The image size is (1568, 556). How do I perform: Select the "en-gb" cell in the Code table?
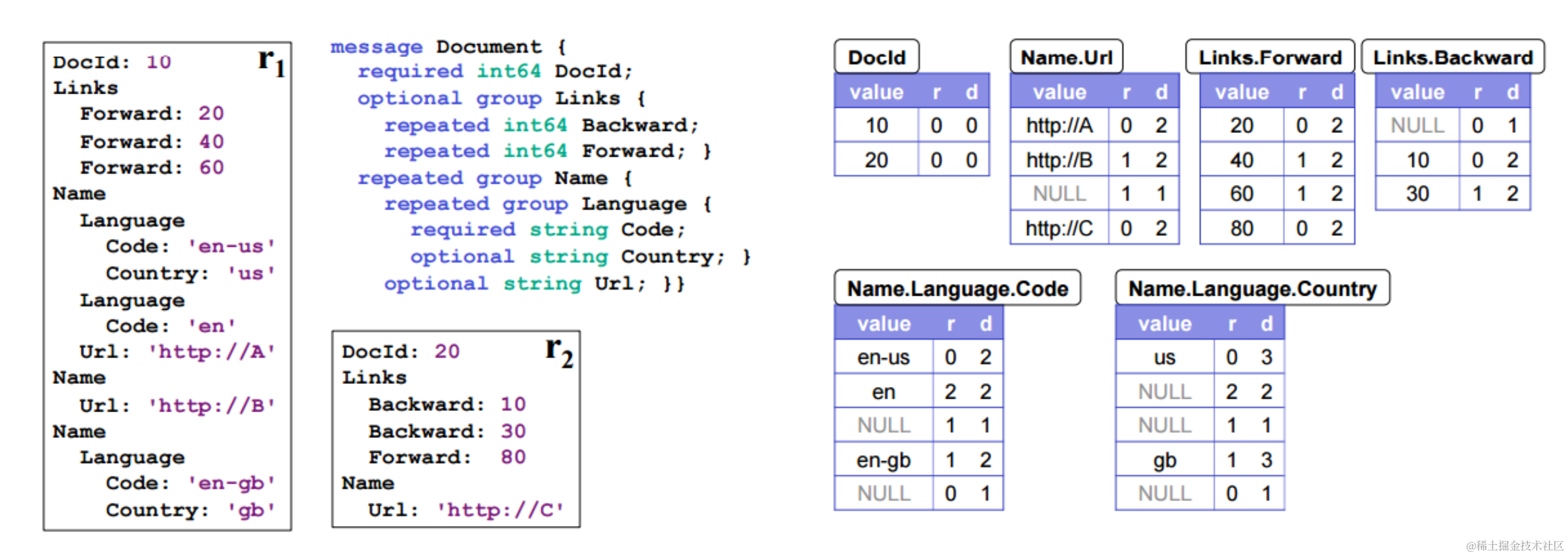click(883, 460)
